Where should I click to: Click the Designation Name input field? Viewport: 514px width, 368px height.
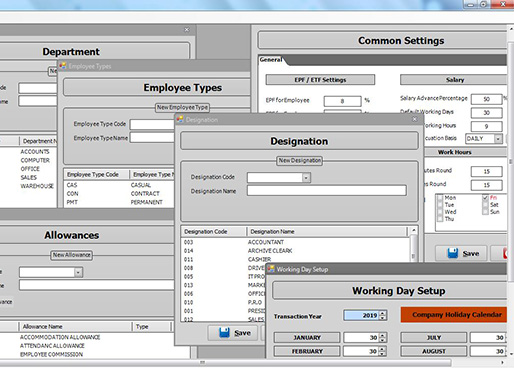(327, 191)
